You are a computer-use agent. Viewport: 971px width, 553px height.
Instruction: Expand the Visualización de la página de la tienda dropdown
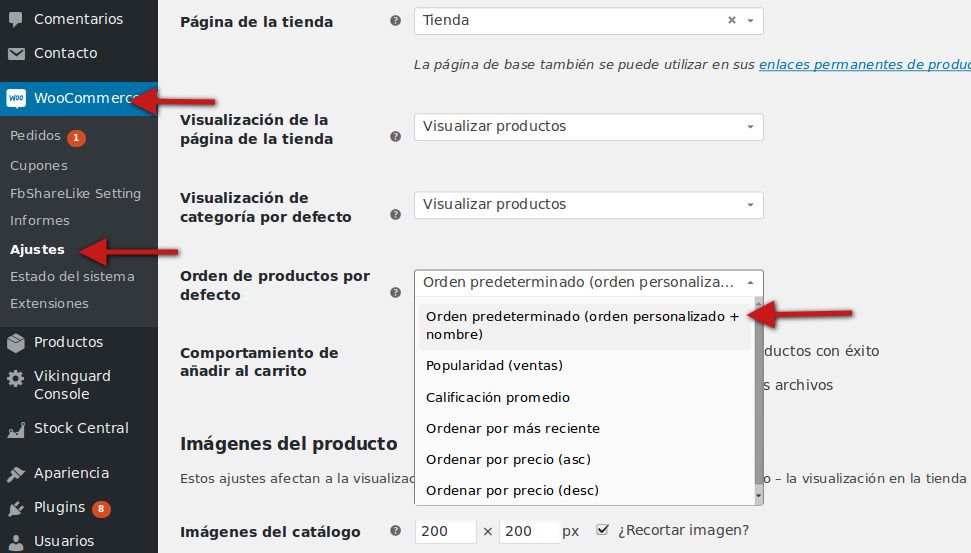588,126
